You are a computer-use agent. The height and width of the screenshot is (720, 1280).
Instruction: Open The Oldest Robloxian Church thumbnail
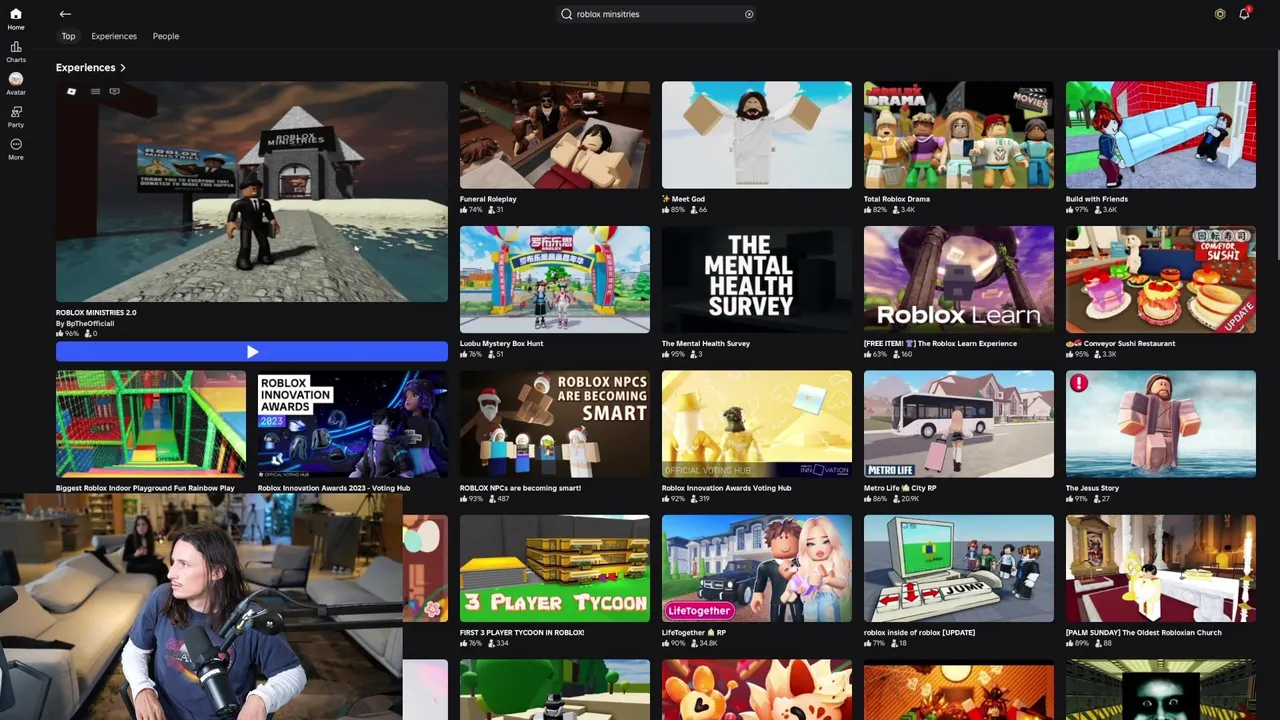coord(1161,569)
